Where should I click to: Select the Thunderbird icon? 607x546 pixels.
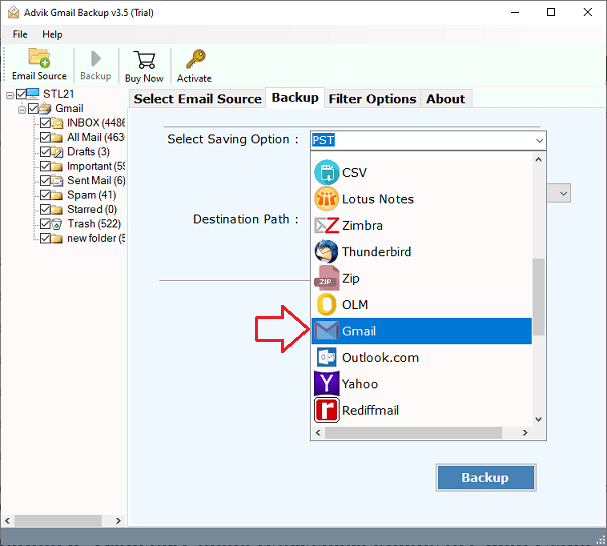(326, 252)
